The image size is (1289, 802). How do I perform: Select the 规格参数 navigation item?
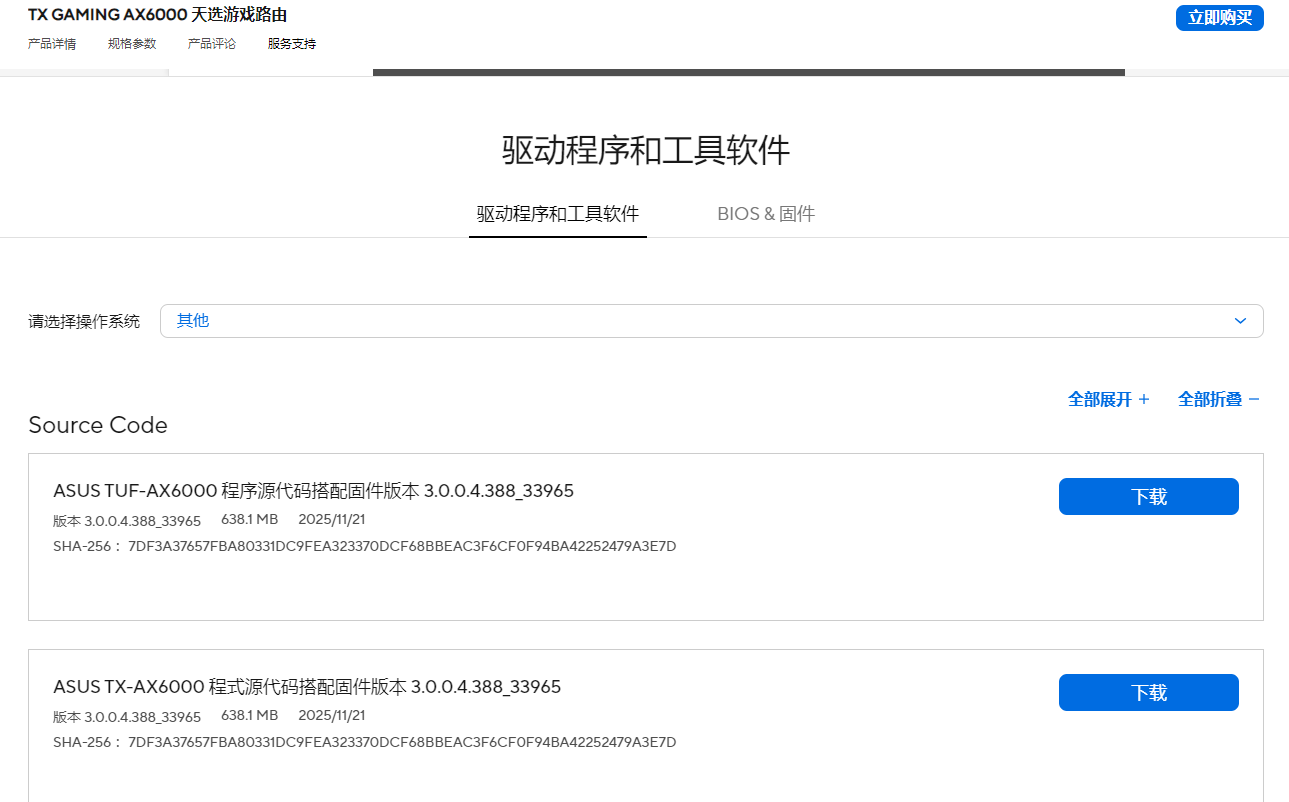click(x=130, y=43)
